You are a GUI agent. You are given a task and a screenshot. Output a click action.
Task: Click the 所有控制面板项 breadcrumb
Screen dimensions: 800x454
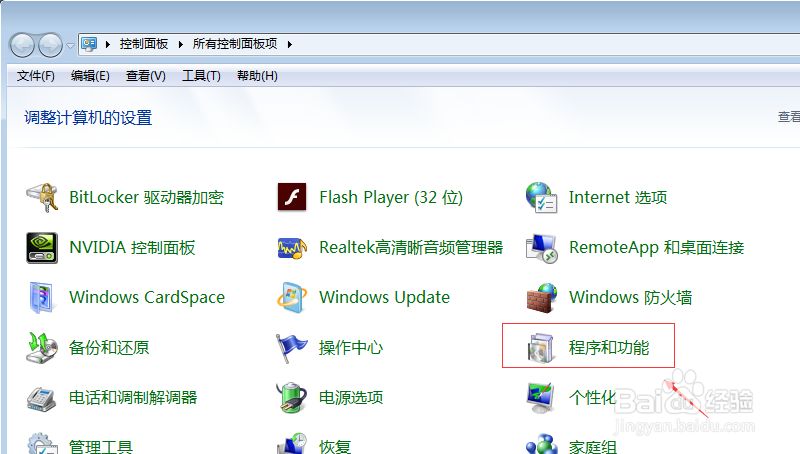click(235, 44)
